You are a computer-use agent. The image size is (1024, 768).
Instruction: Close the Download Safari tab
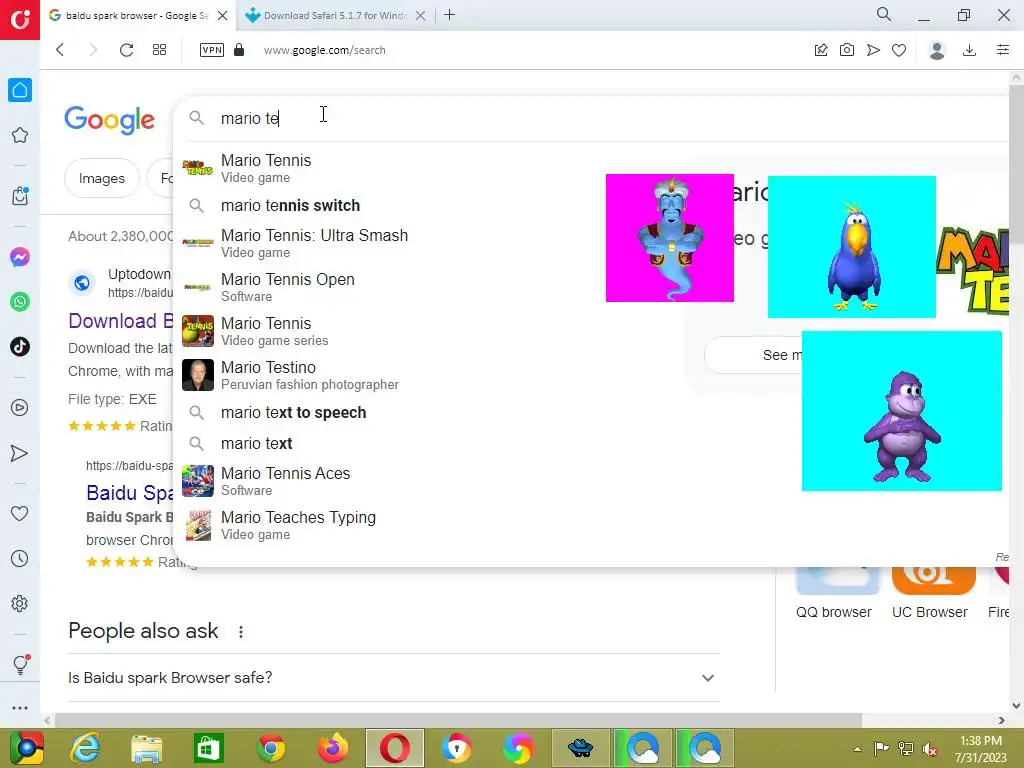421,15
